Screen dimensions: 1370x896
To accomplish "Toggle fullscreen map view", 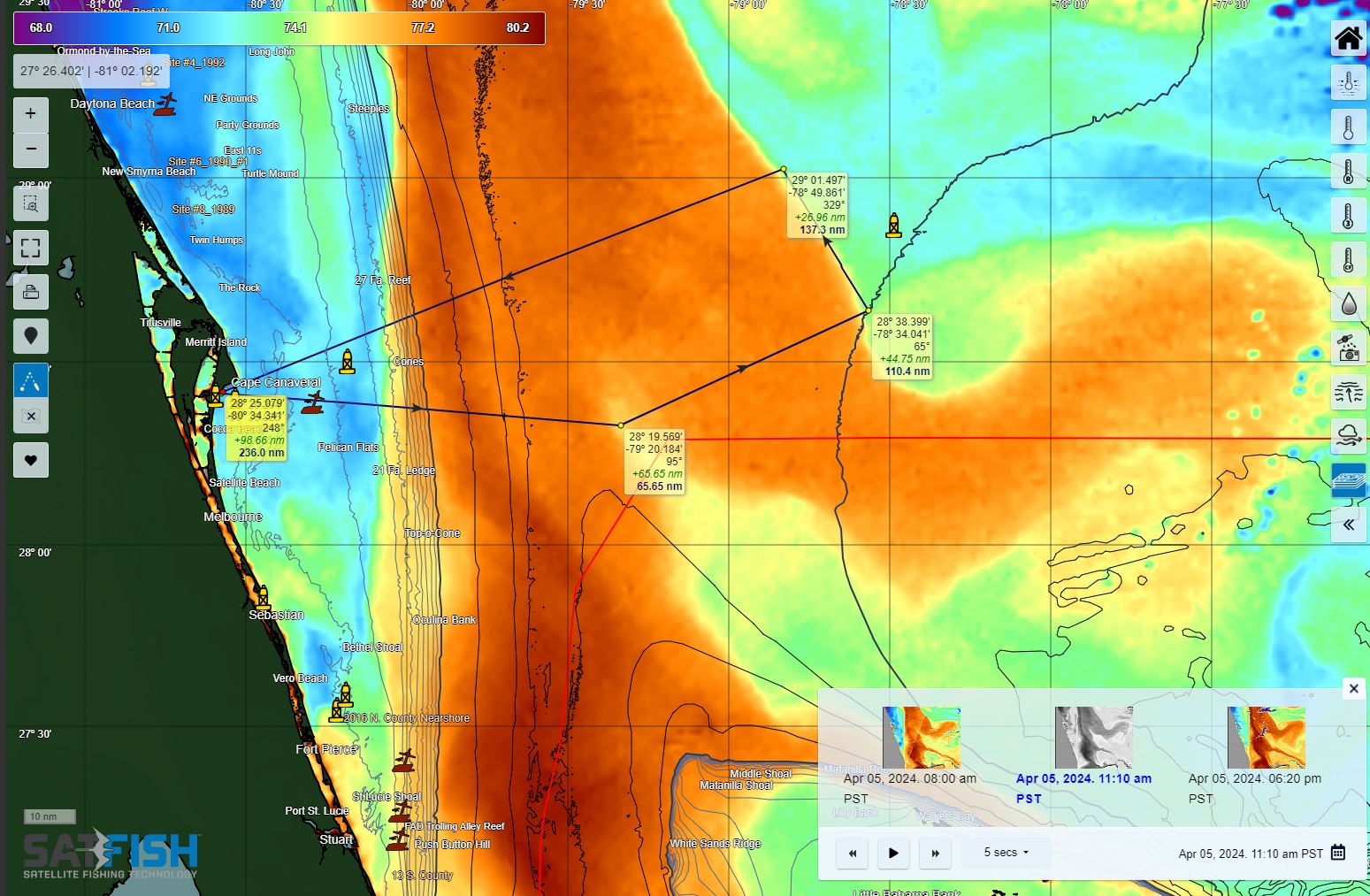I will (x=31, y=248).
